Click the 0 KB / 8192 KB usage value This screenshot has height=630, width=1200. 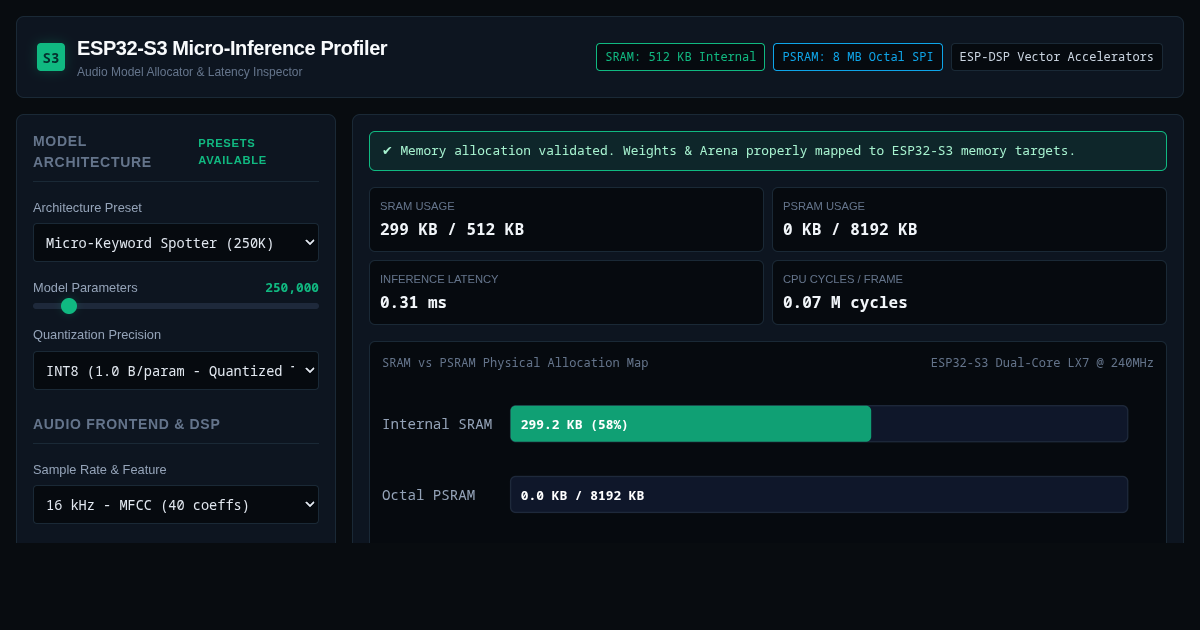pos(850,229)
